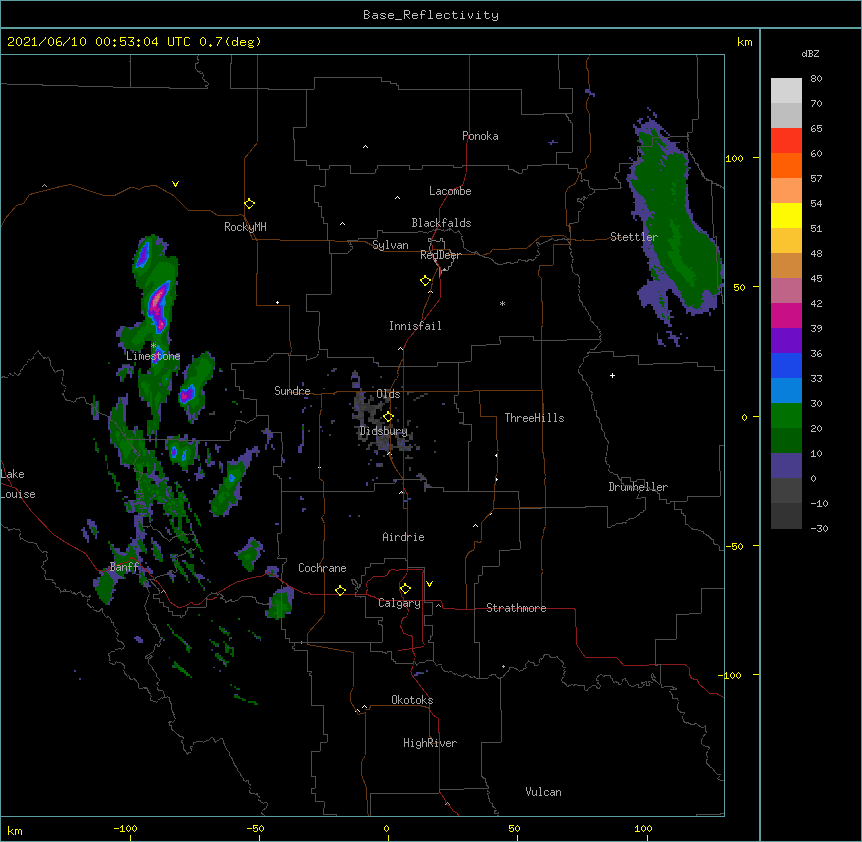The height and width of the screenshot is (842, 862).
Task: Click the yellow diamond marker below RedDeer
Action: 425,281
